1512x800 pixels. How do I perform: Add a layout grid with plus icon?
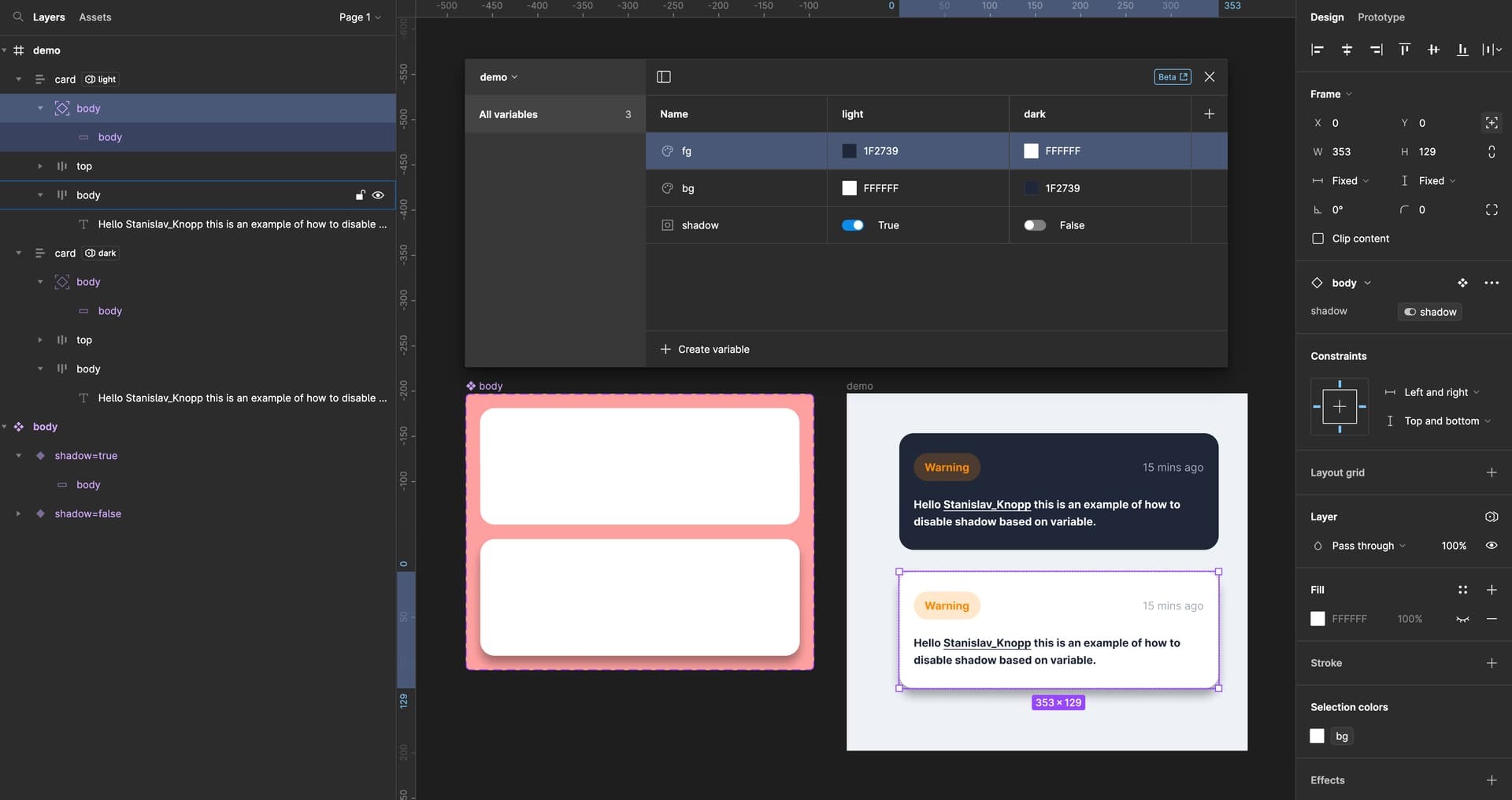[1492, 472]
